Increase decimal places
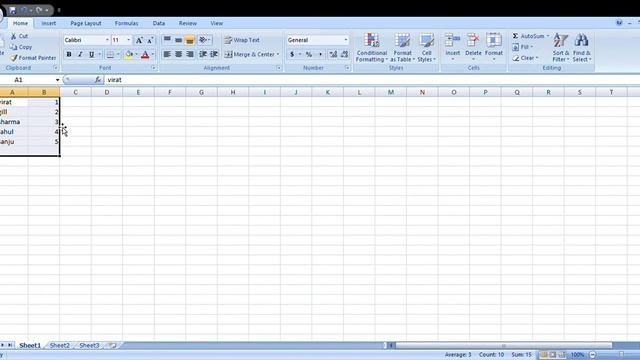Screen dimensions: 640x360 [333, 54]
